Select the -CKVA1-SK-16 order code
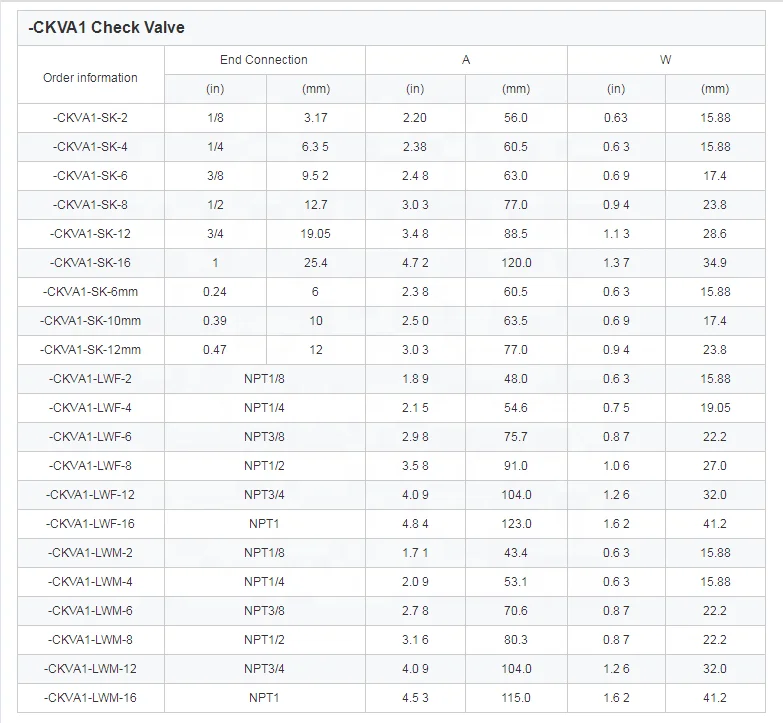This screenshot has height=723, width=783. [x=90, y=263]
